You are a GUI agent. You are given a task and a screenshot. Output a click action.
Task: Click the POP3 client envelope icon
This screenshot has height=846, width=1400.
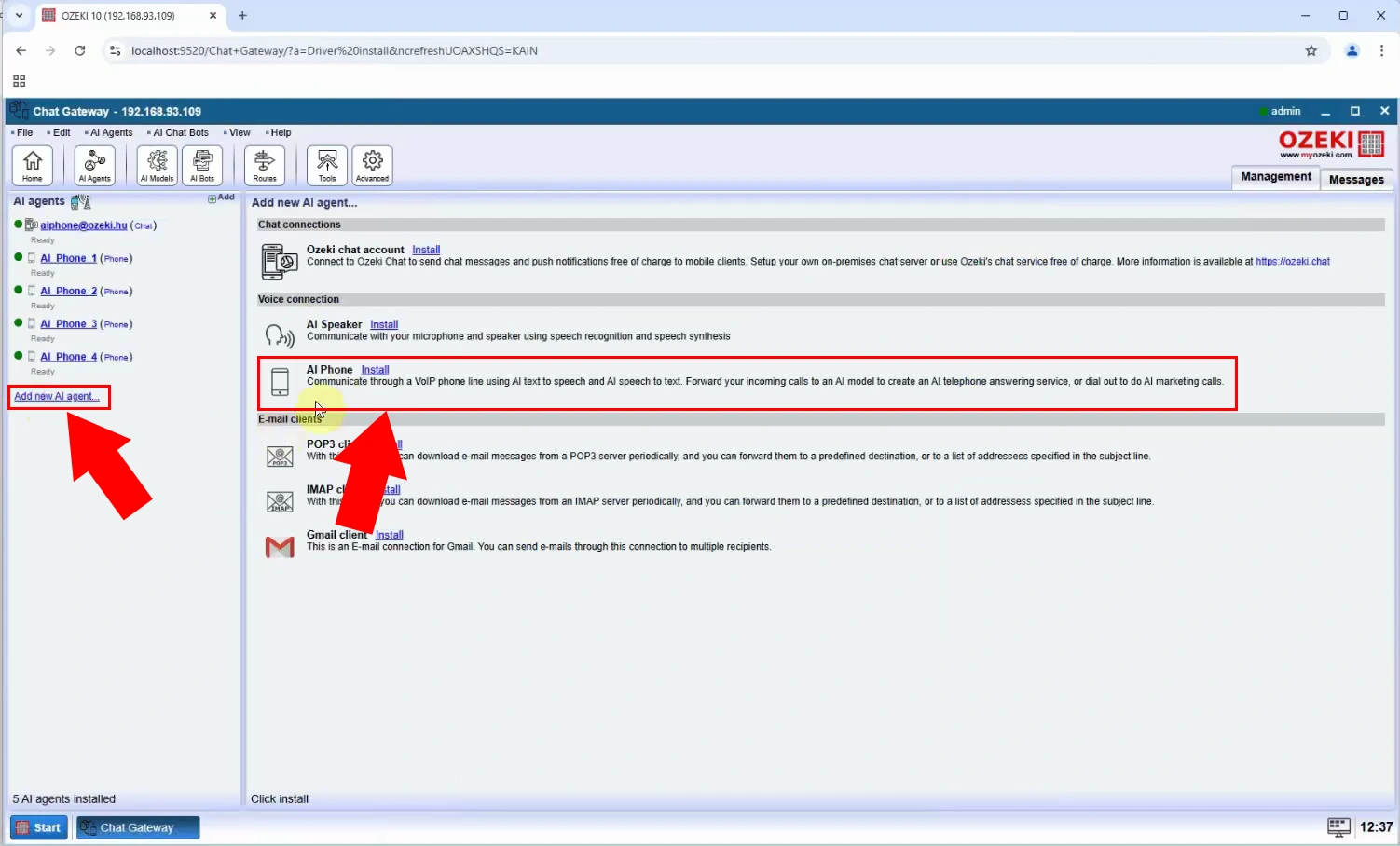[x=280, y=457]
